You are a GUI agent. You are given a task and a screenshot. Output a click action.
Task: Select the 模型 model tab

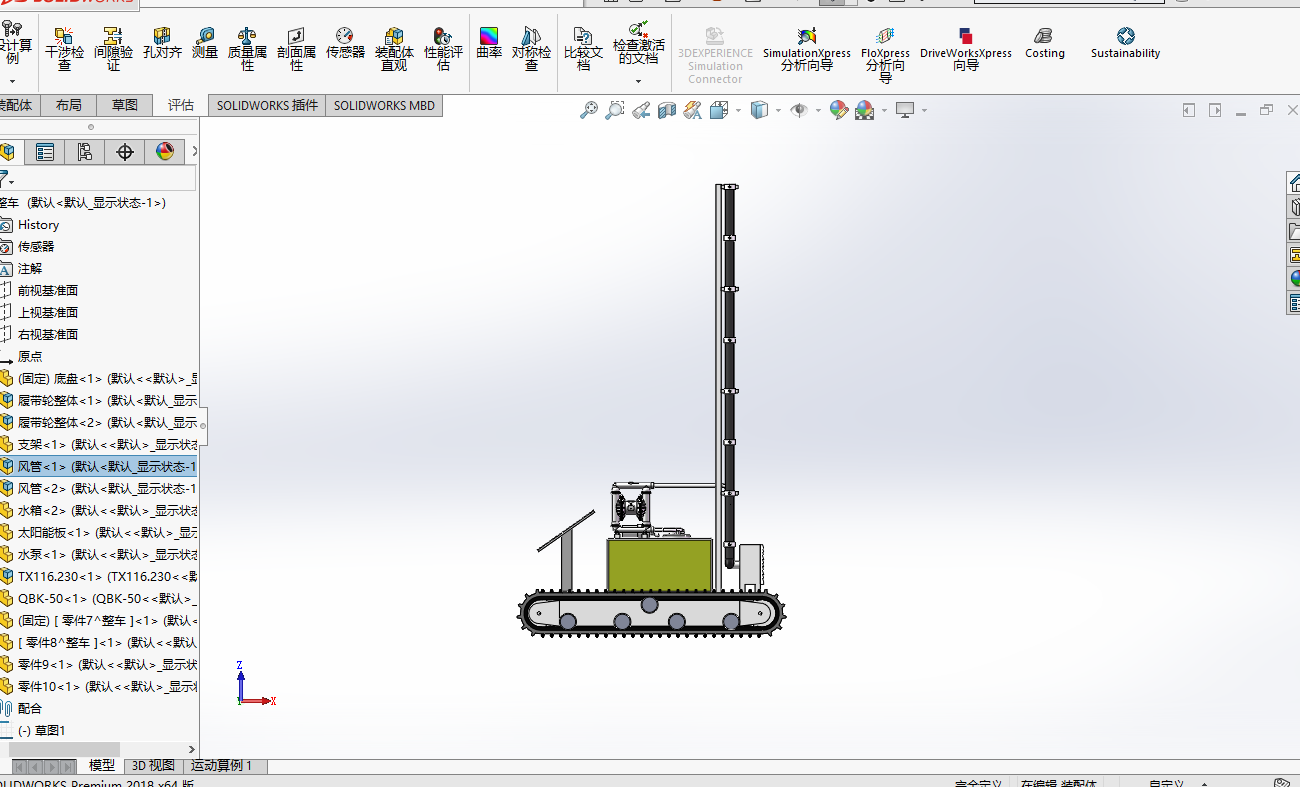[102, 766]
